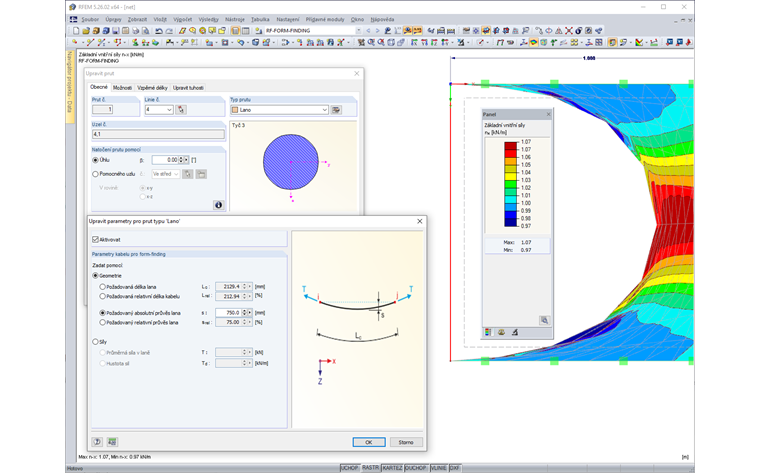Click the red X delete results icon
Image resolution: width=760 pixels, height=473 pixels.
pyautogui.click(x=569, y=31)
